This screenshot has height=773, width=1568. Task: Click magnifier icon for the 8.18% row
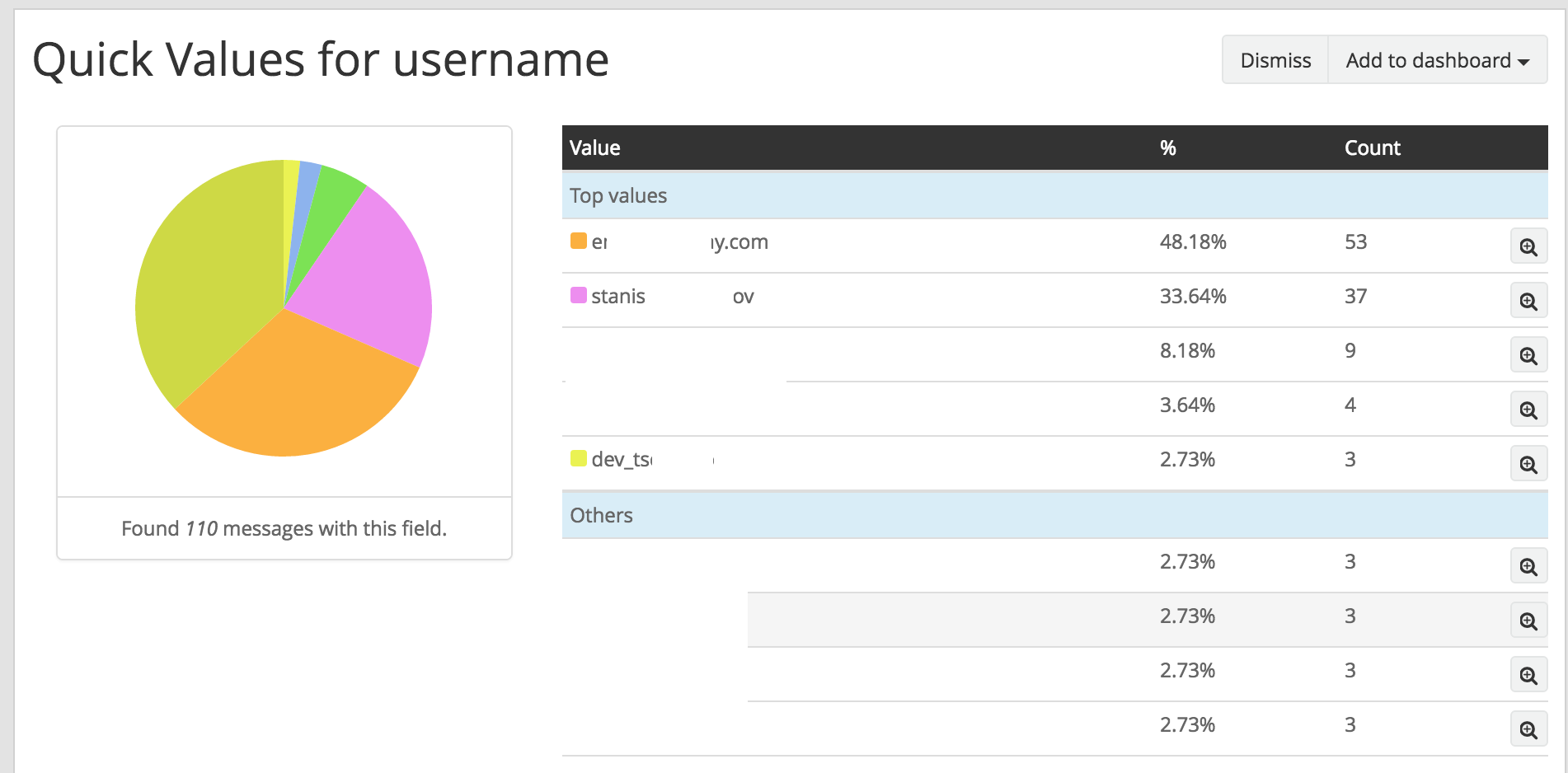click(x=1528, y=355)
